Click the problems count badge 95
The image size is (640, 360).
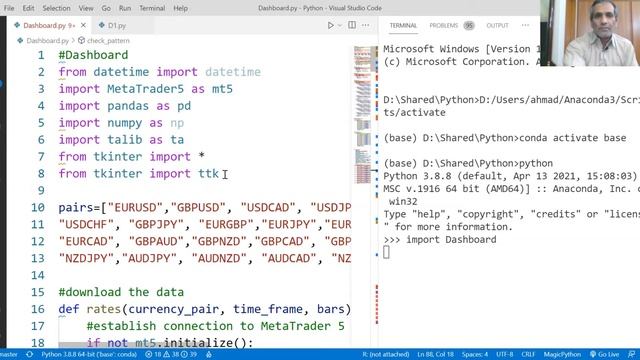(x=469, y=25)
